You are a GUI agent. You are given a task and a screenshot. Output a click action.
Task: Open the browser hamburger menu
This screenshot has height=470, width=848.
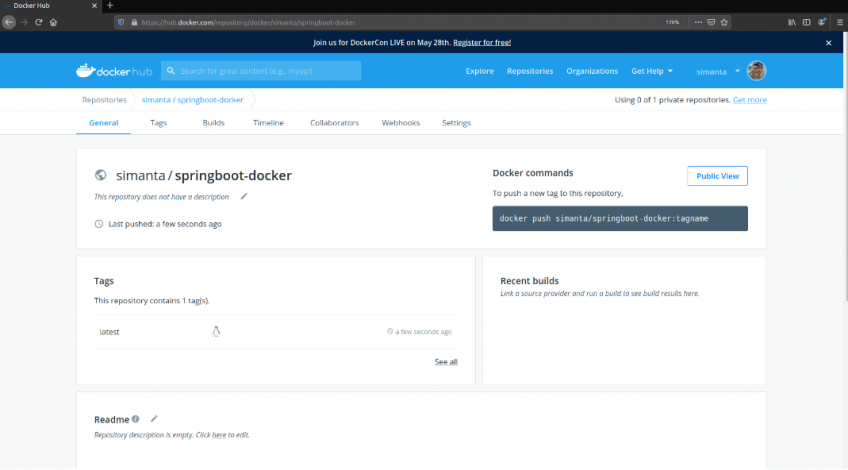(840, 22)
